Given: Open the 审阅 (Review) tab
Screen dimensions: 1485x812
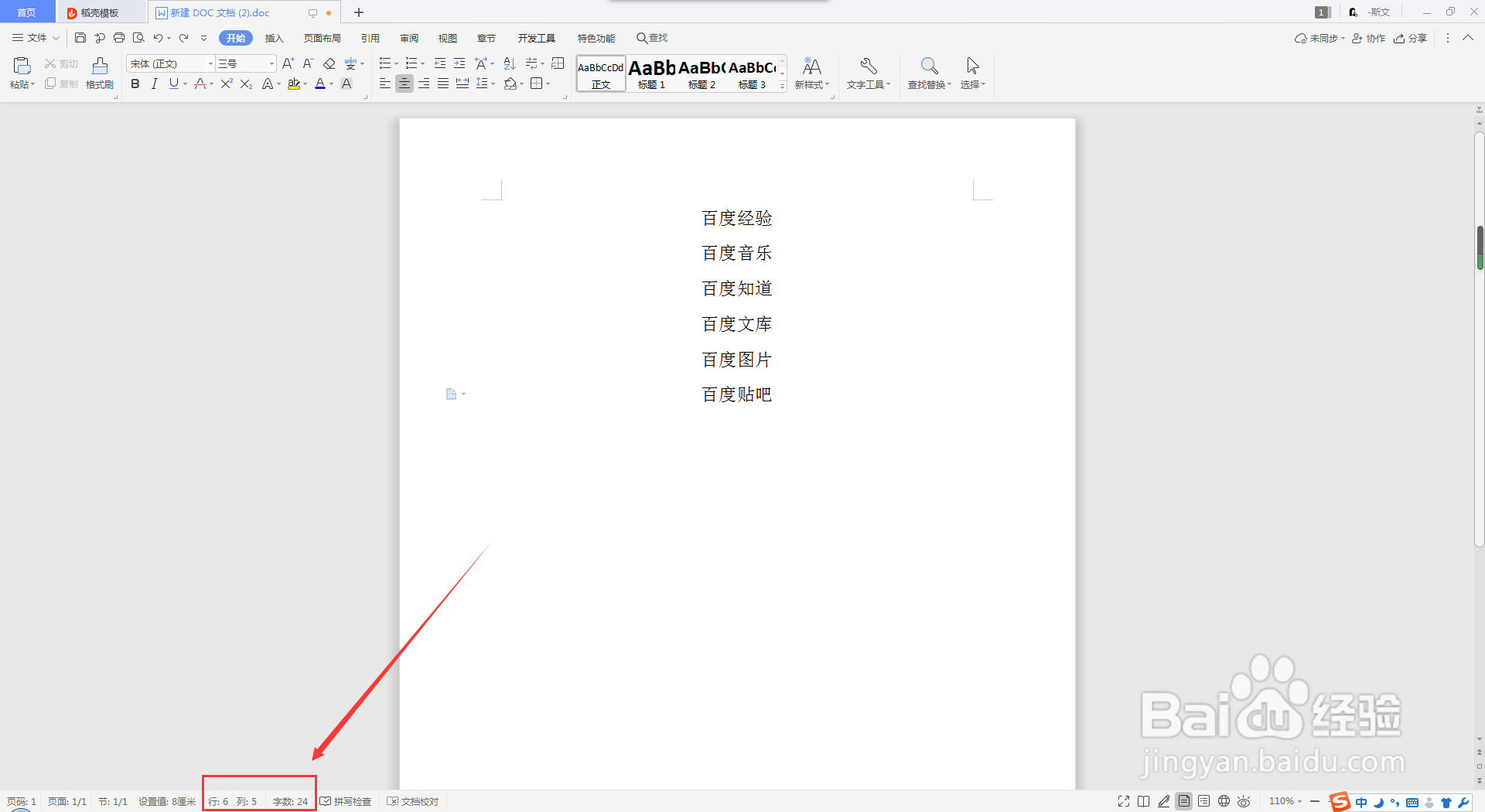Looking at the screenshot, I should click(409, 38).
